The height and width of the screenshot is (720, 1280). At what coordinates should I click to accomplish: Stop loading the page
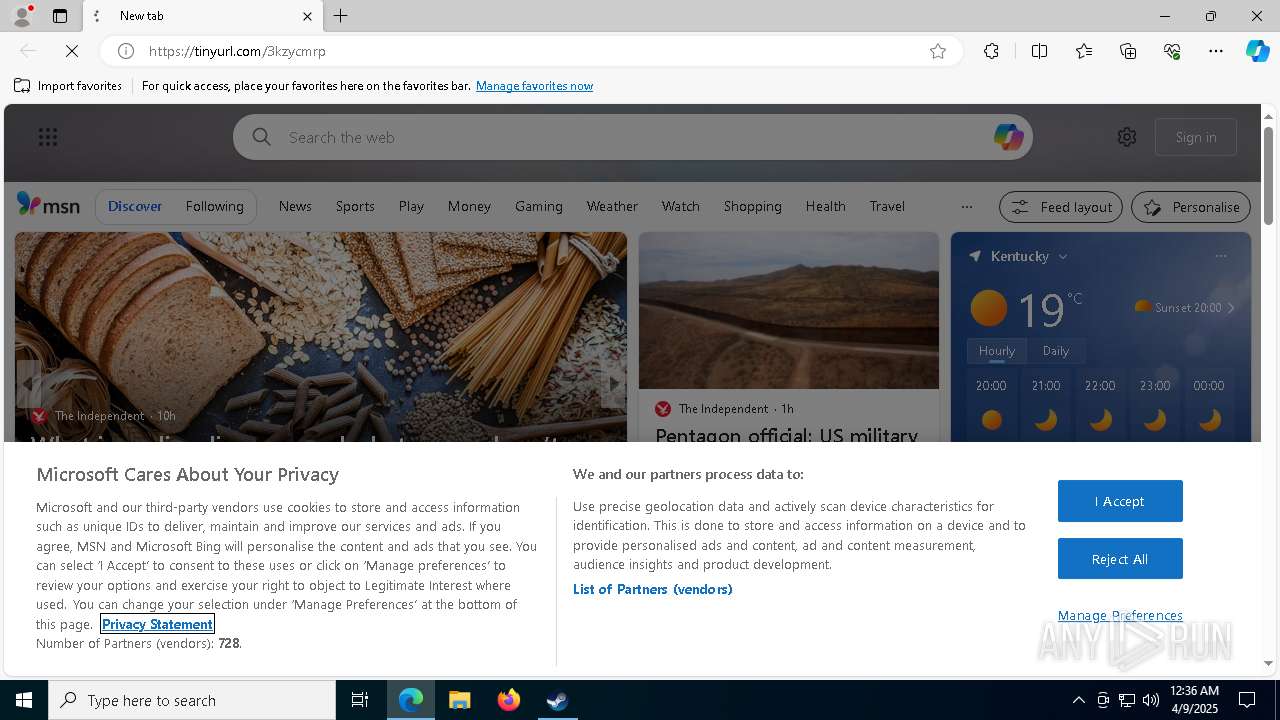[x=72, y=51]
